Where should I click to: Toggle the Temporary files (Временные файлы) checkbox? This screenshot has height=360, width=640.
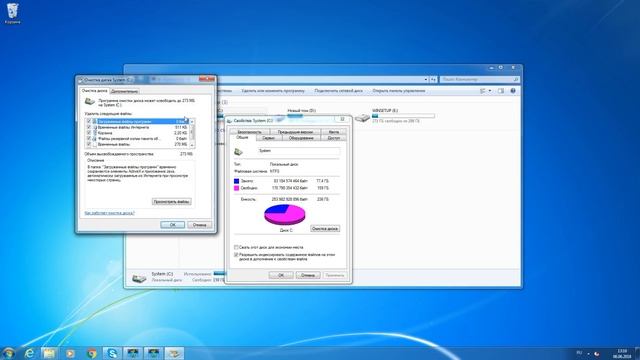(x=89, y=144)
